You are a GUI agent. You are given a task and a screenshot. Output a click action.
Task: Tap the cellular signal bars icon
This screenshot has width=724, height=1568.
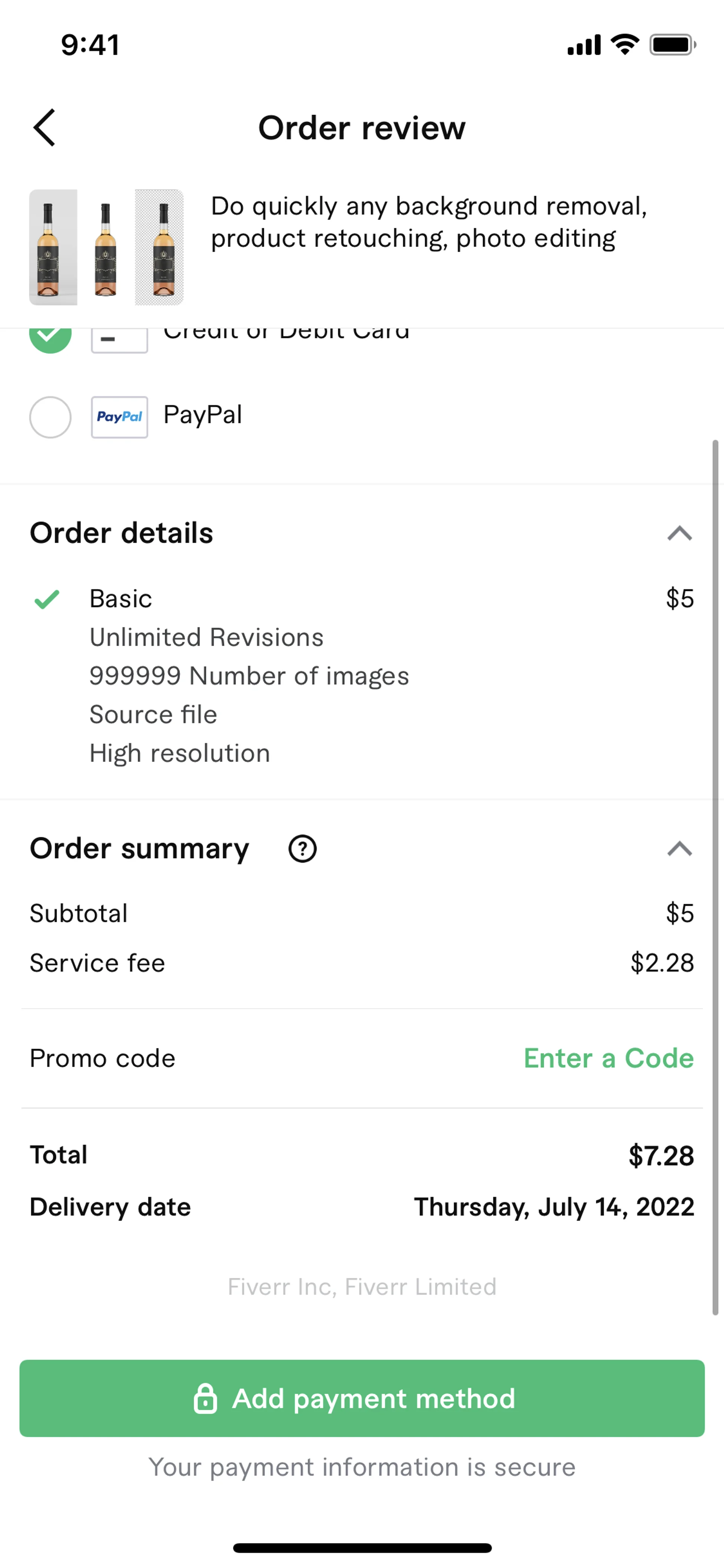[x=583, y=45]
